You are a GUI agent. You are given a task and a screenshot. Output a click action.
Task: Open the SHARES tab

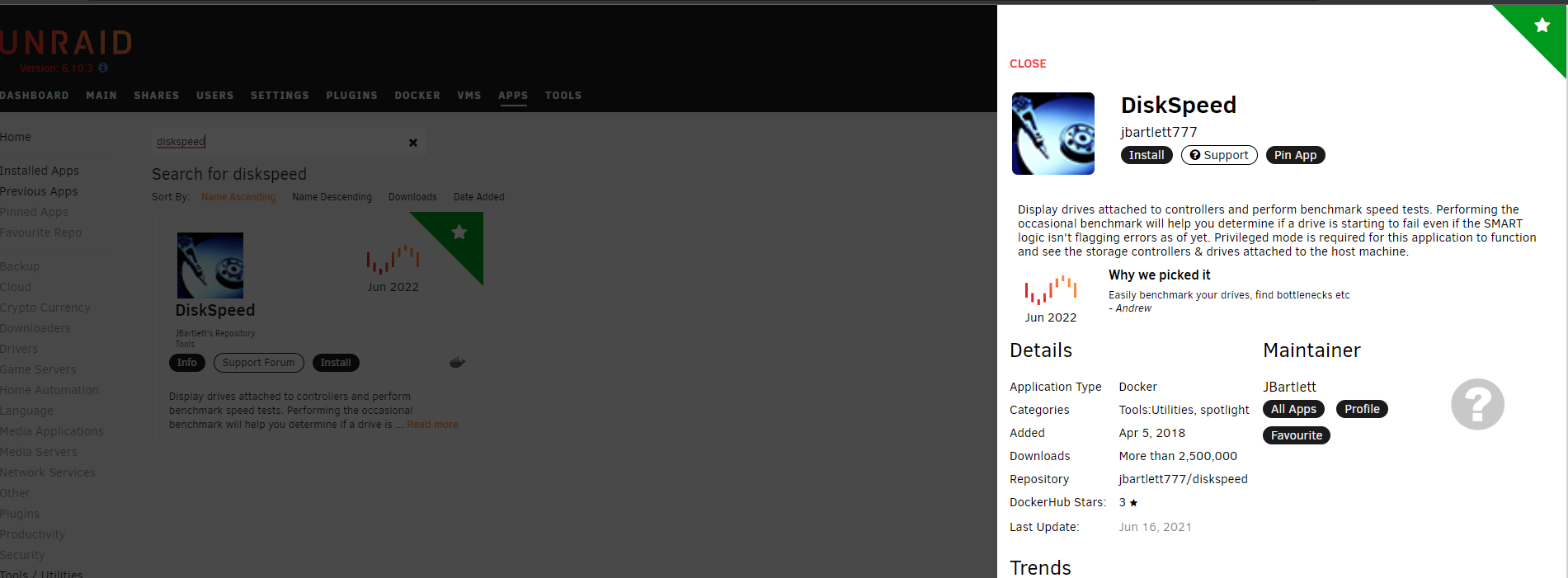pos(157,96)
